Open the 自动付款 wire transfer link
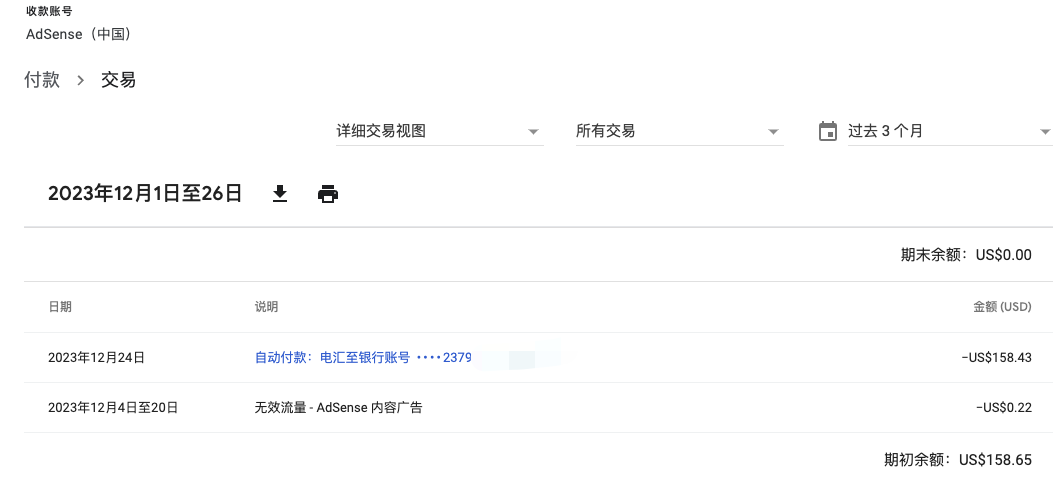This screenshot has width=1053, height=488. (x=363, y=358)
